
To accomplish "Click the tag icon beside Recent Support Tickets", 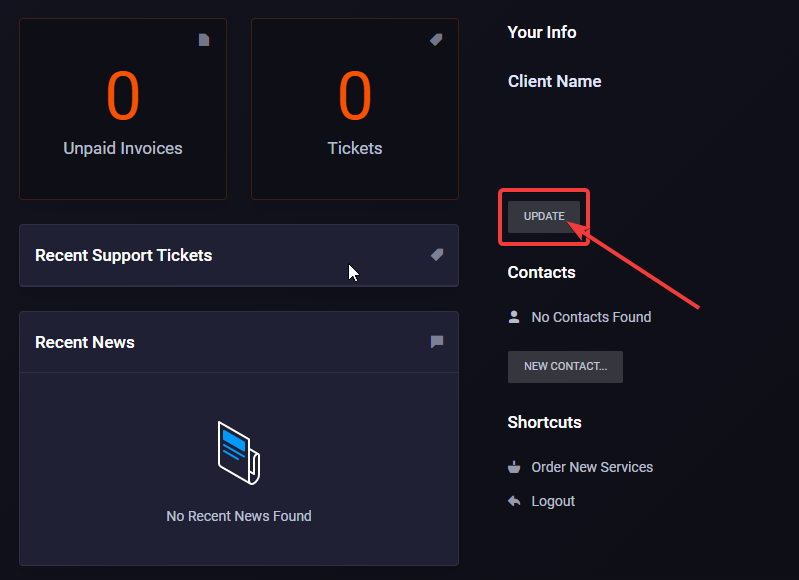I will pyautogui.click(x=437, y=255).
